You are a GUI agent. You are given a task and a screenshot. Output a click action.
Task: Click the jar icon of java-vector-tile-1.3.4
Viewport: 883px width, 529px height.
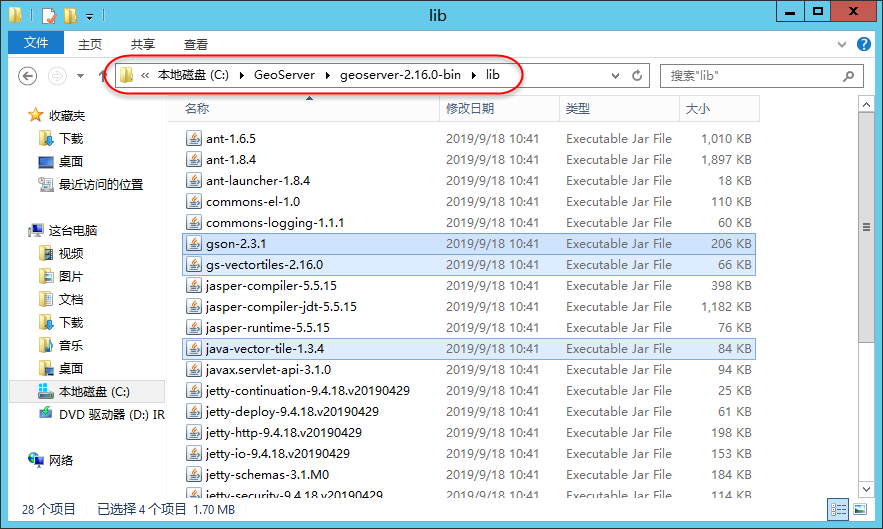[194, 349]
